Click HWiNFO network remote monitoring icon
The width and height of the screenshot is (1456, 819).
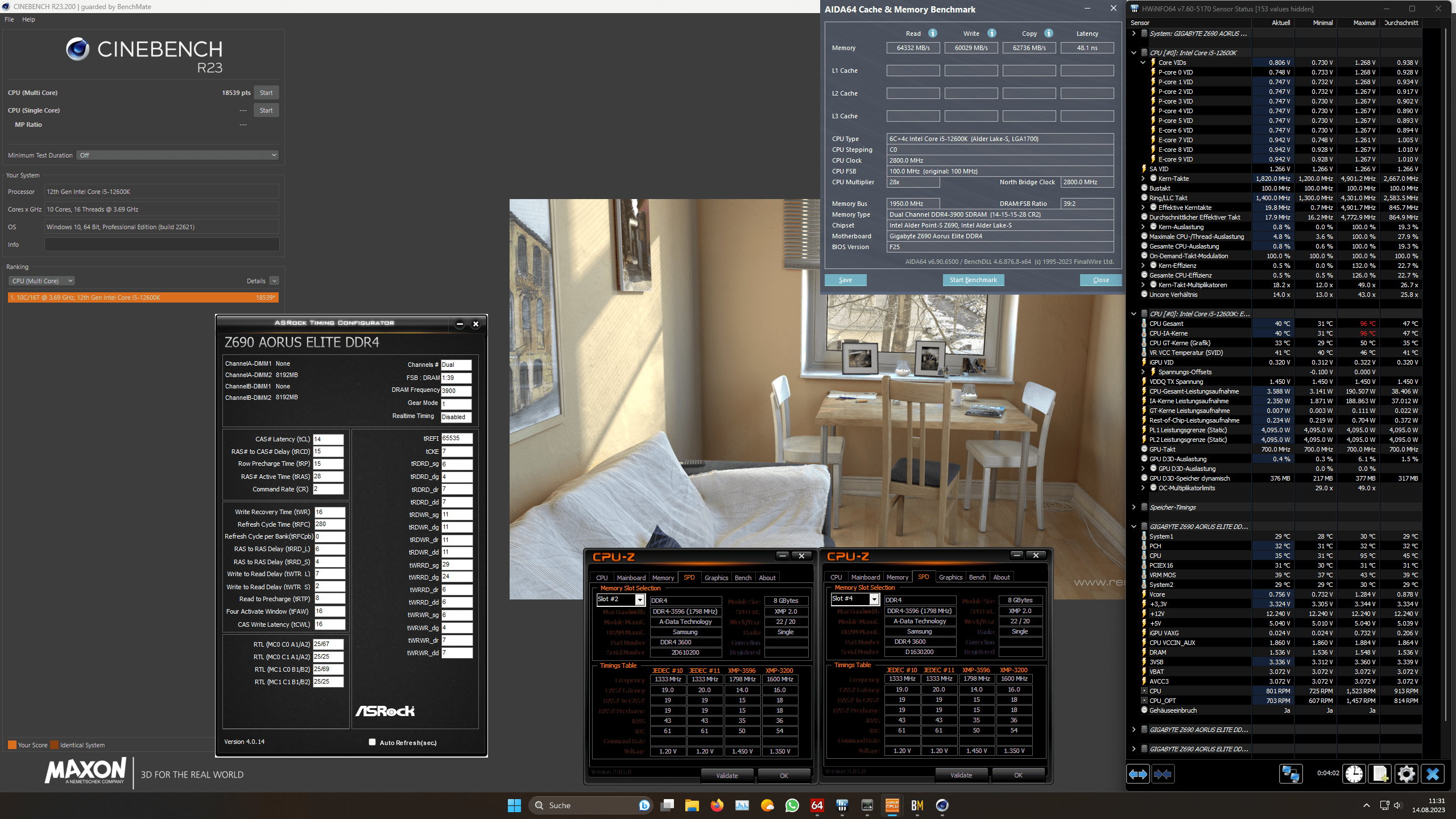pyautogui.click(x=1290, y=774)
